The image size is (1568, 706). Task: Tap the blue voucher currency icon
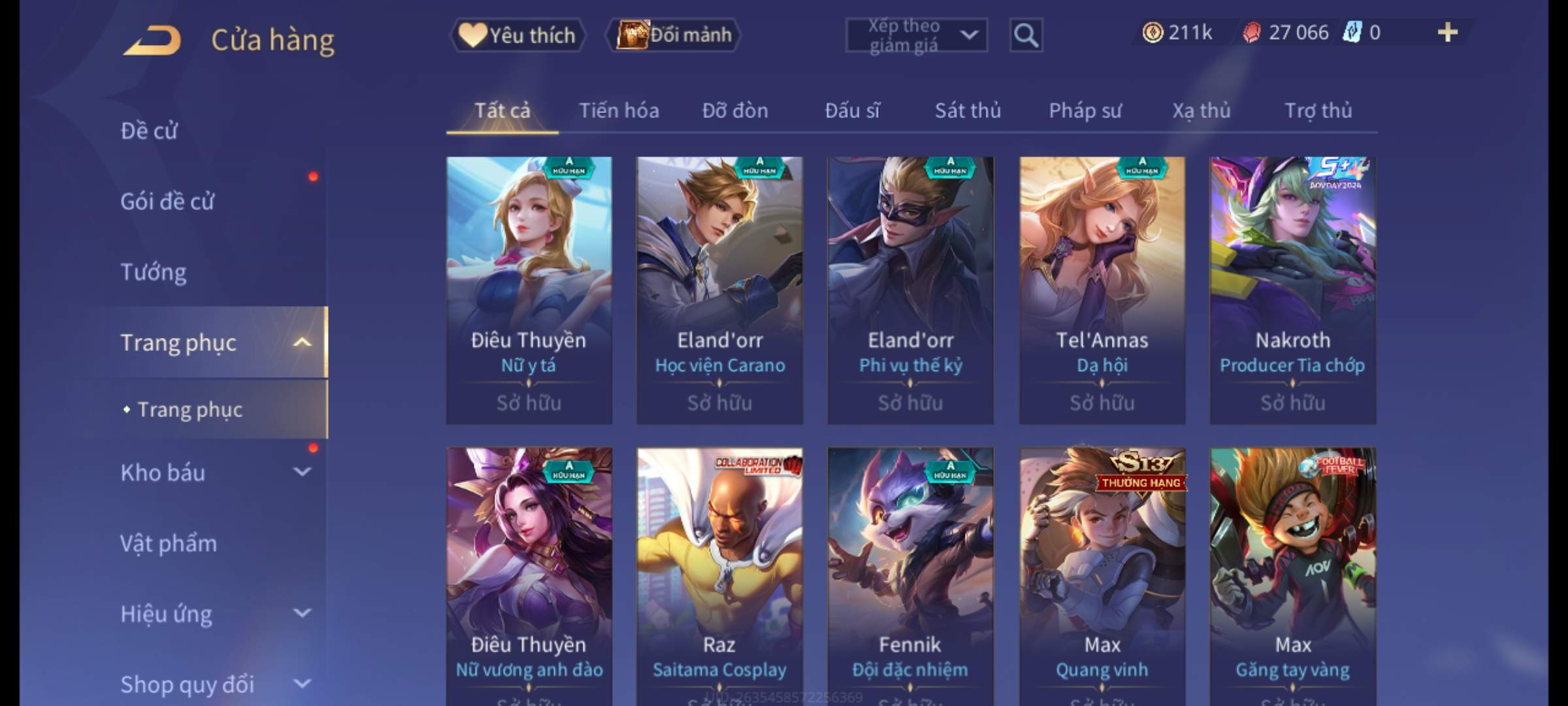click(x=1351, y=32)
